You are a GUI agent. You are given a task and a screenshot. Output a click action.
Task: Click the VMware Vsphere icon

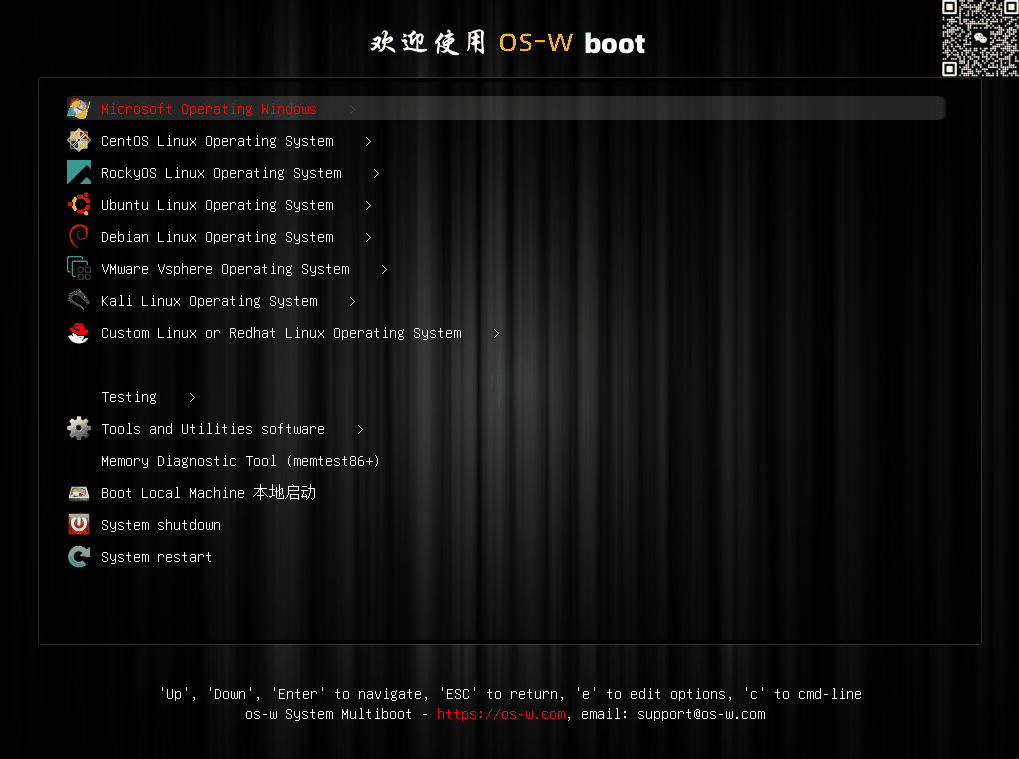pyautogui.click(x=79, y=268)
